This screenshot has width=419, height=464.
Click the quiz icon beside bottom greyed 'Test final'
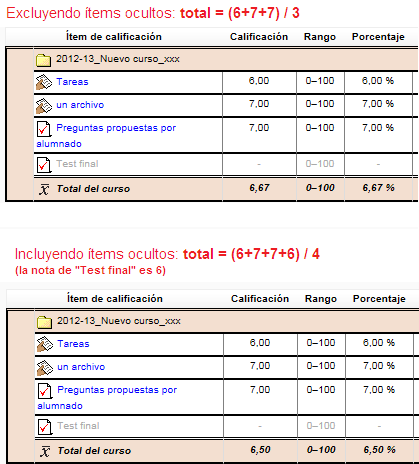coord(45,427)
